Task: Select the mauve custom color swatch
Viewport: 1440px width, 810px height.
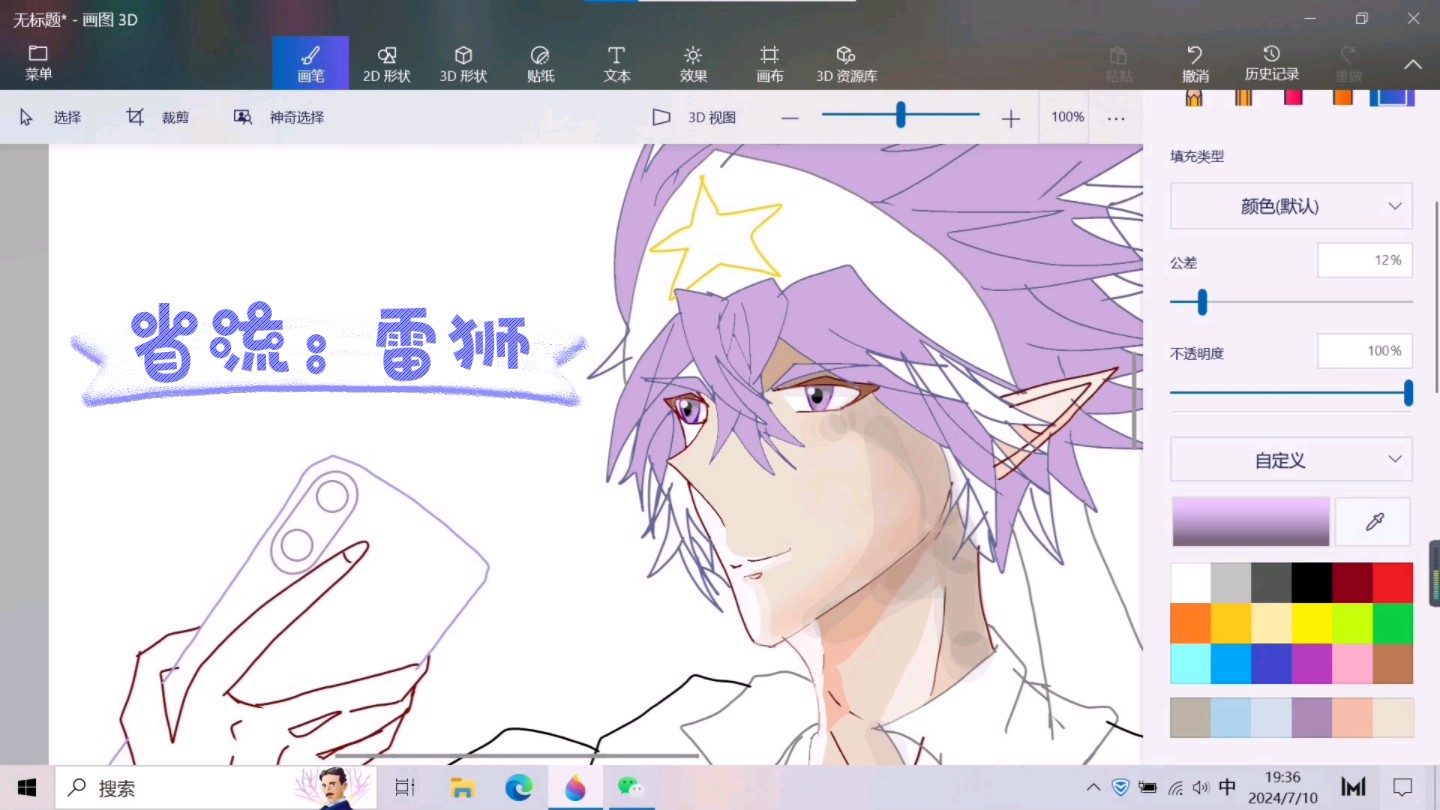Action: point(1312,718)
